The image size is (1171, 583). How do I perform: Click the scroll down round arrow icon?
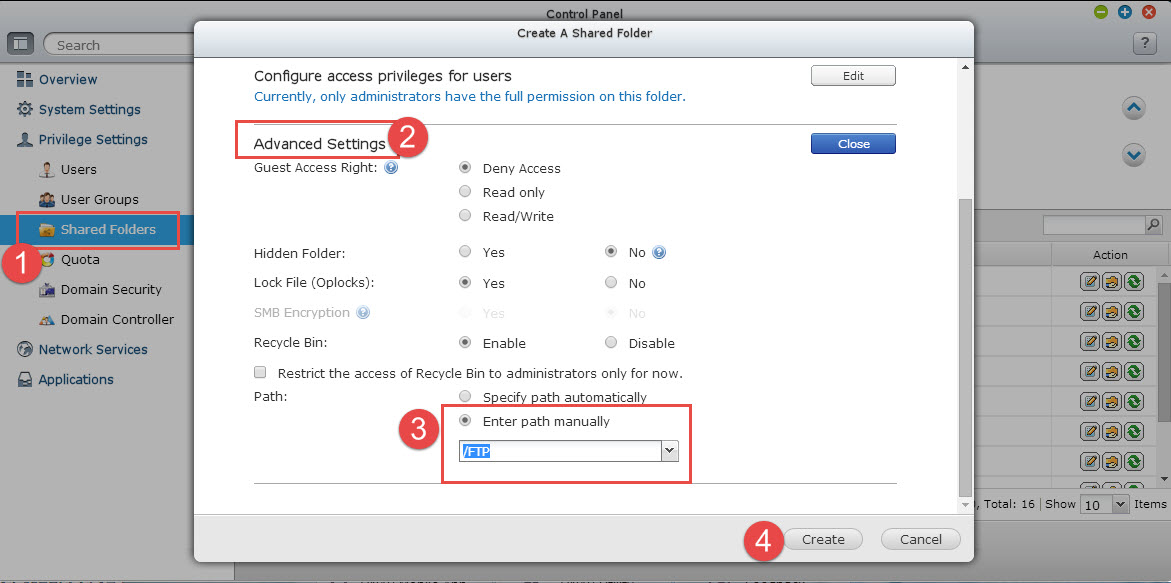coord(1133,155)
